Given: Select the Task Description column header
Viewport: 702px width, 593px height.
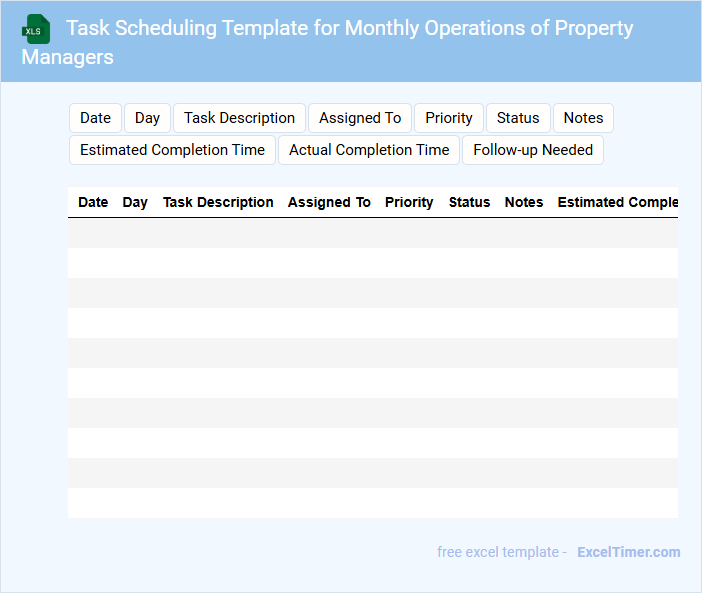Looking at the screenshot, I should coord(218,202).
